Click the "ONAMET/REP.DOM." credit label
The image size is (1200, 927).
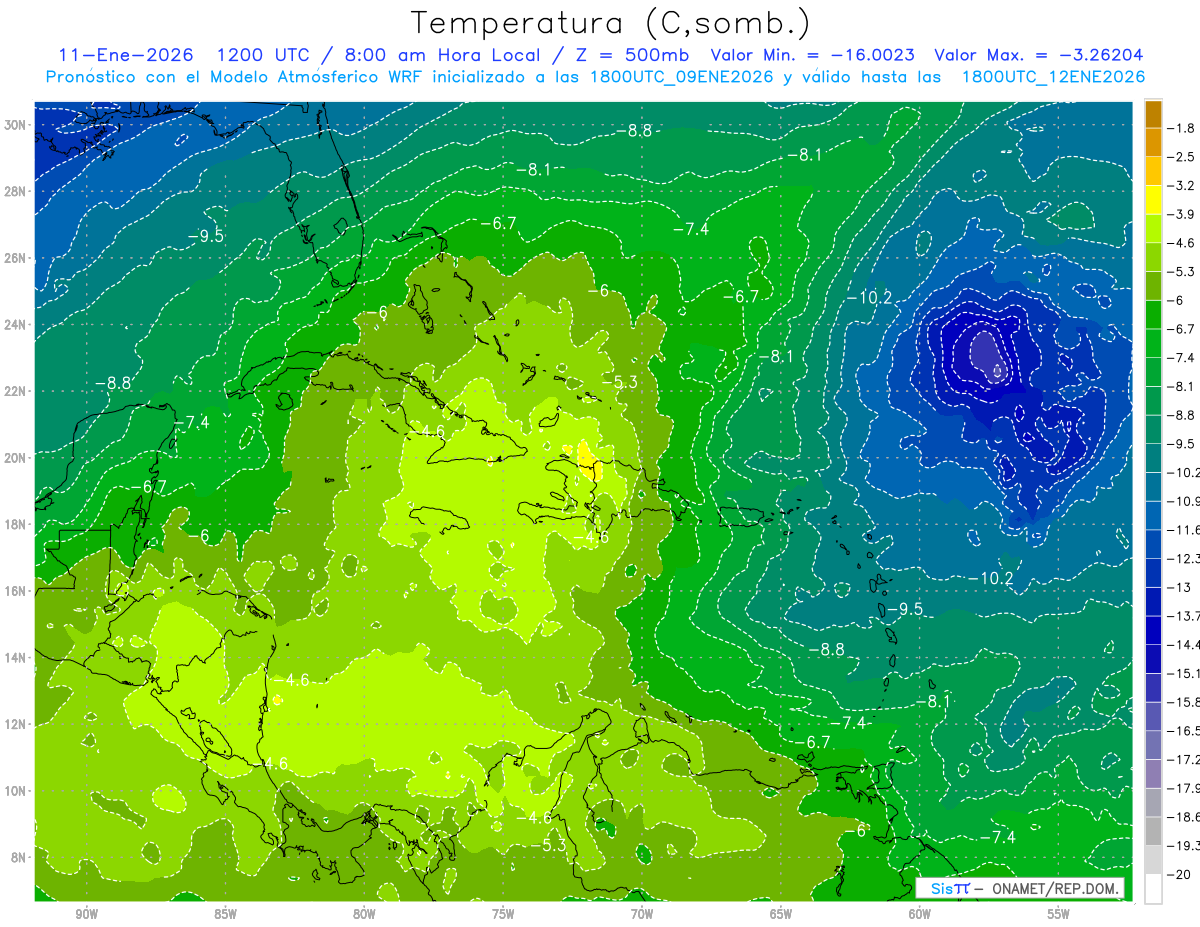click(1056, 888)
